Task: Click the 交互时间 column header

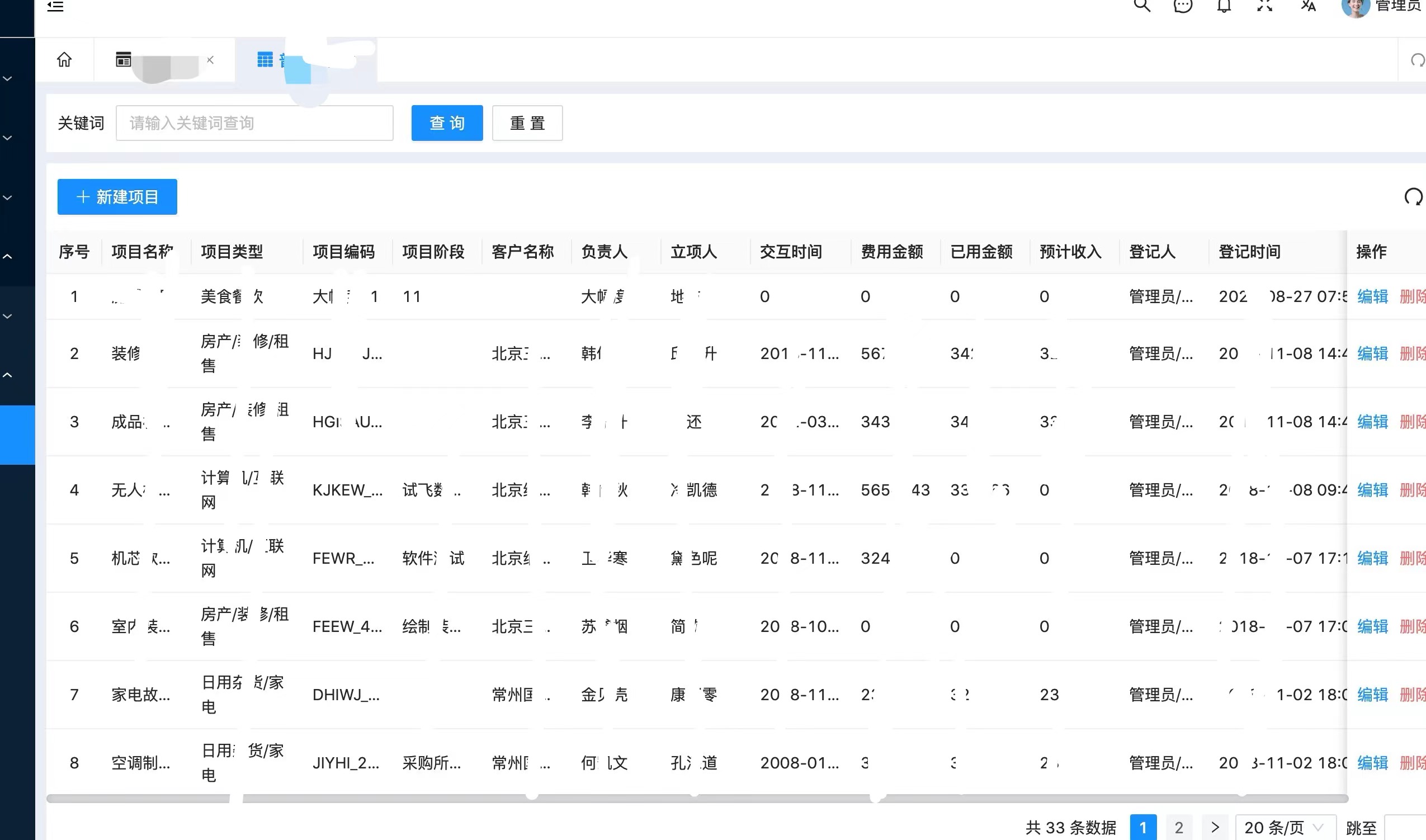Action: pyautogui.click(x=791, y=252)
